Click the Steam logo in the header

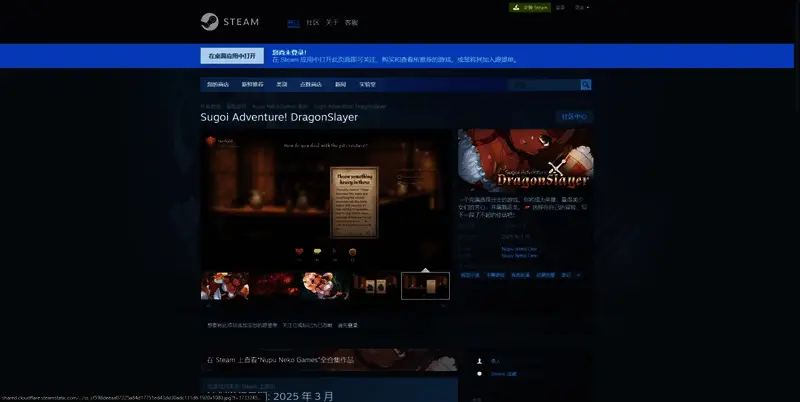pos(229,22)
